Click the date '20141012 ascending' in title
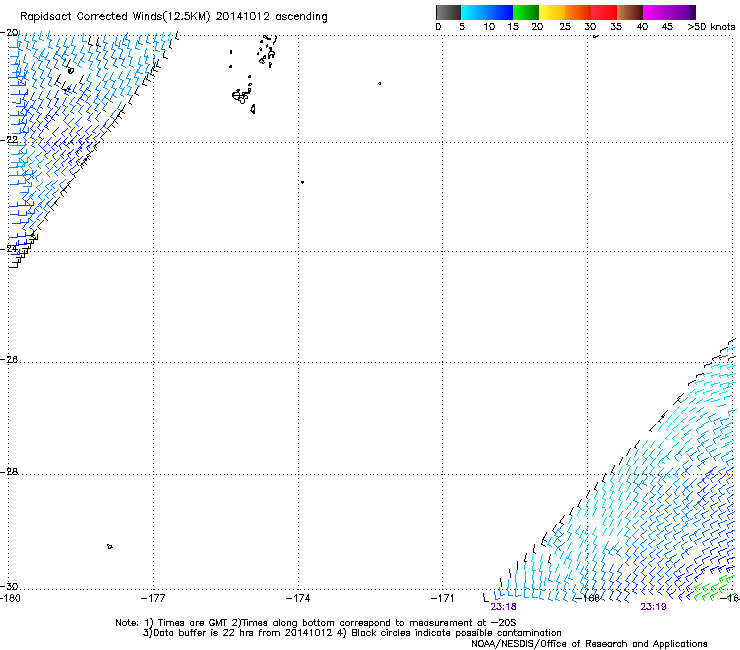This screenshot has width=740, height=650. pyautogui.click(x=271, y=17)
